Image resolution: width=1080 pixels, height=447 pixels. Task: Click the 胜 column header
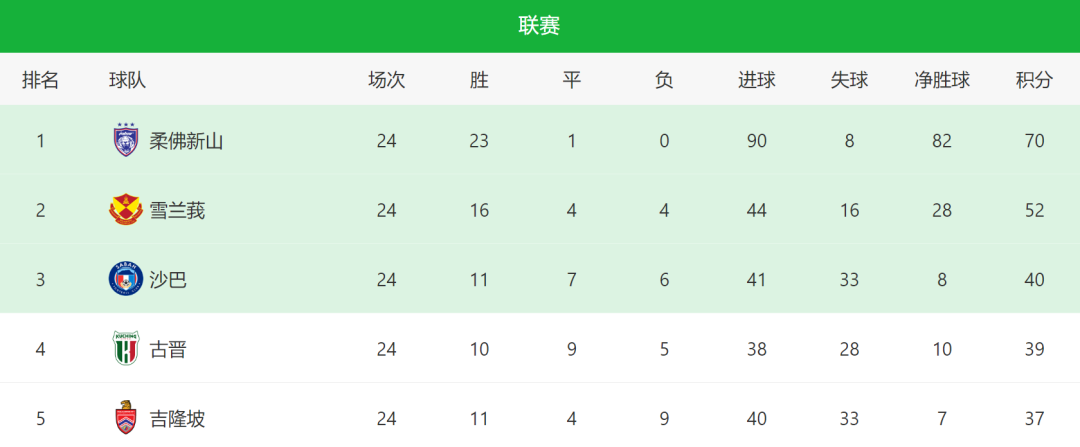coord(479,80)
